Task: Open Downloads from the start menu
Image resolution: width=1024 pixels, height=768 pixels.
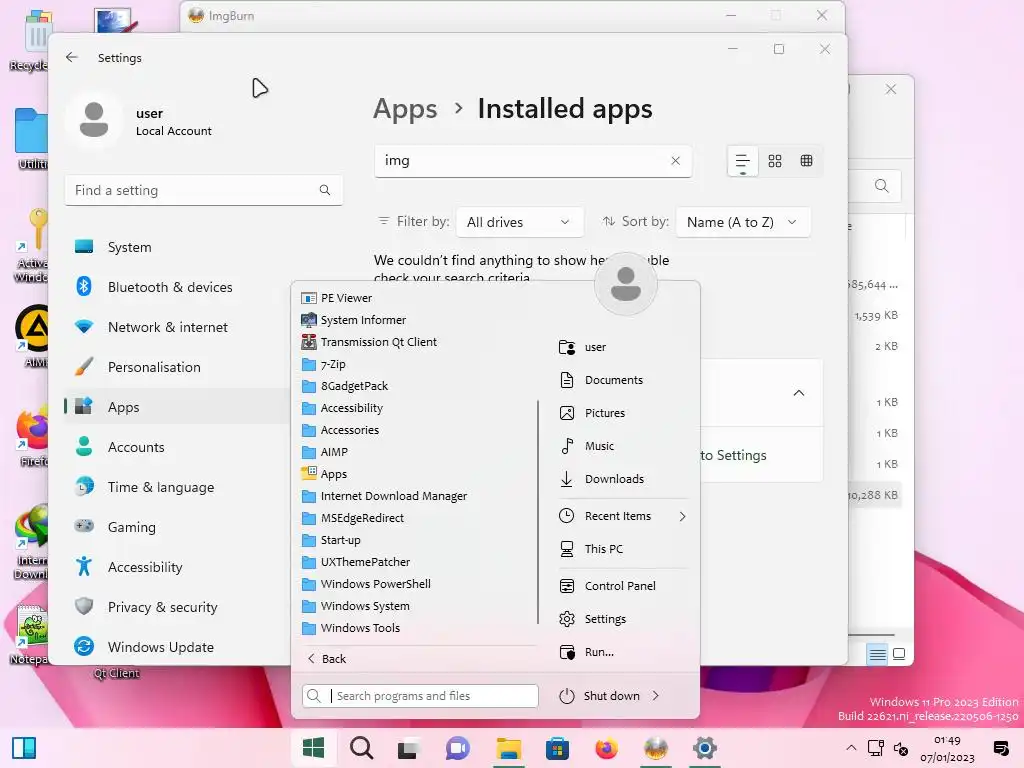Action: 601,479
